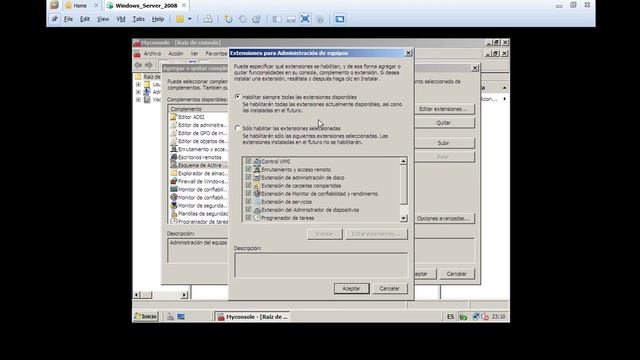Collapse the actions pane section arrow
Screen dimensions: 640x360
point(504,88)
